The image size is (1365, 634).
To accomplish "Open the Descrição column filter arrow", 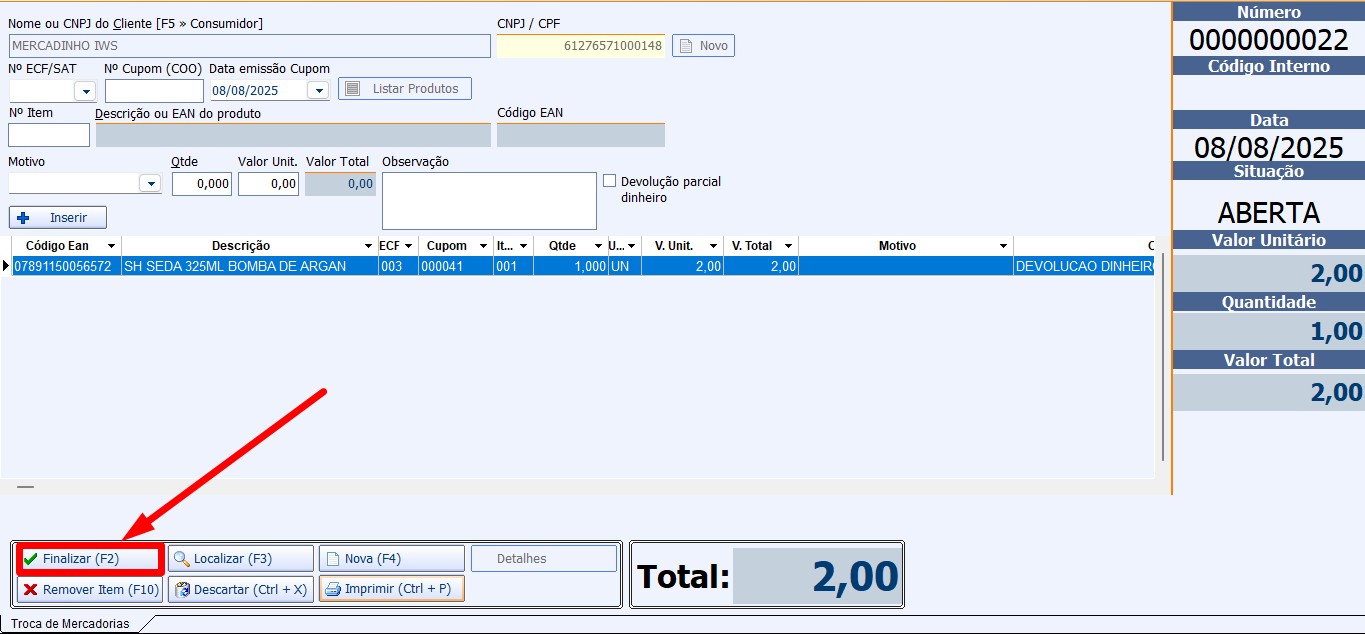I will tap(367, 246).
